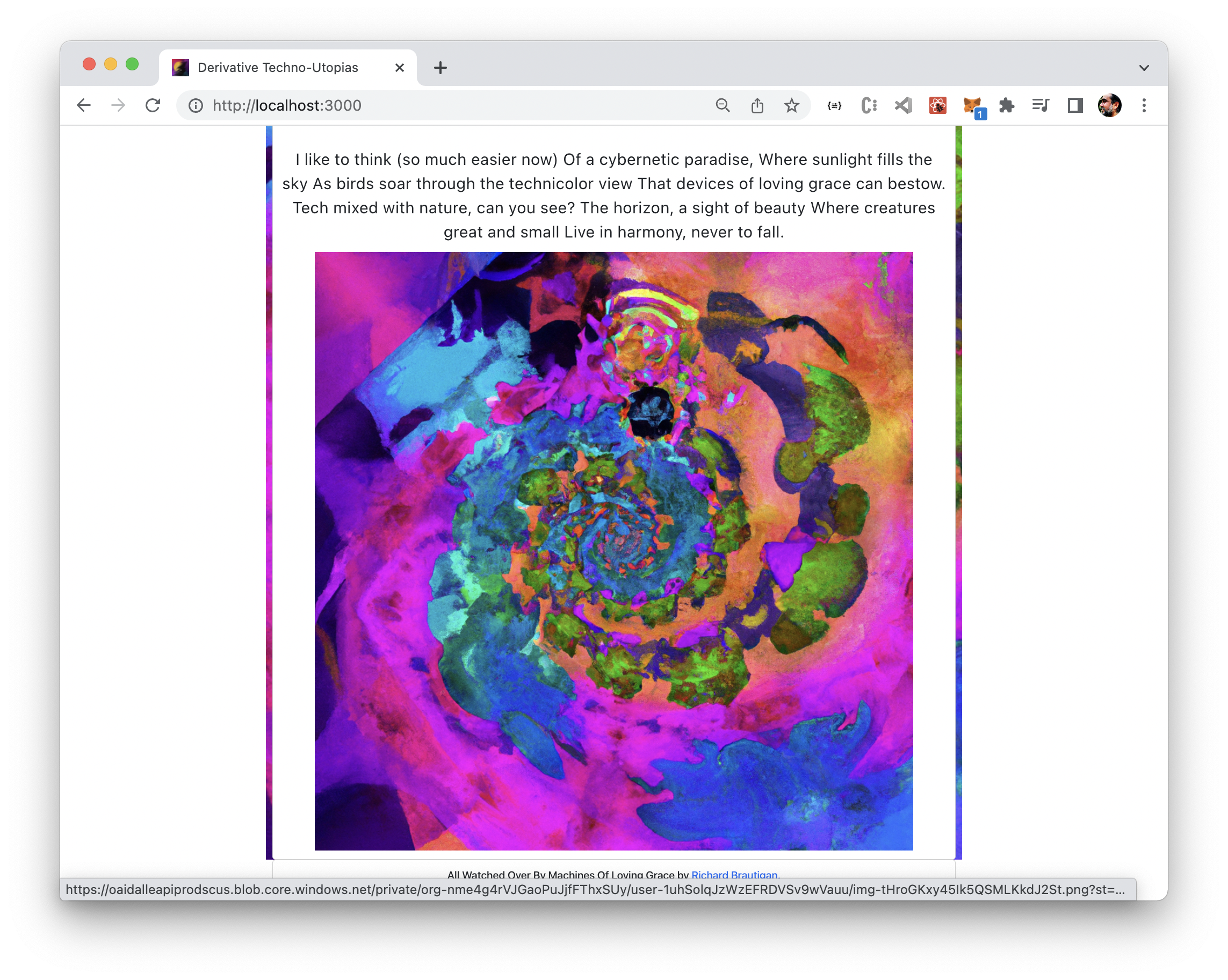The width and height of the screenshot is (1228, 980).
Task: Go back to the previous page
Action: click(x=84, y=105)
